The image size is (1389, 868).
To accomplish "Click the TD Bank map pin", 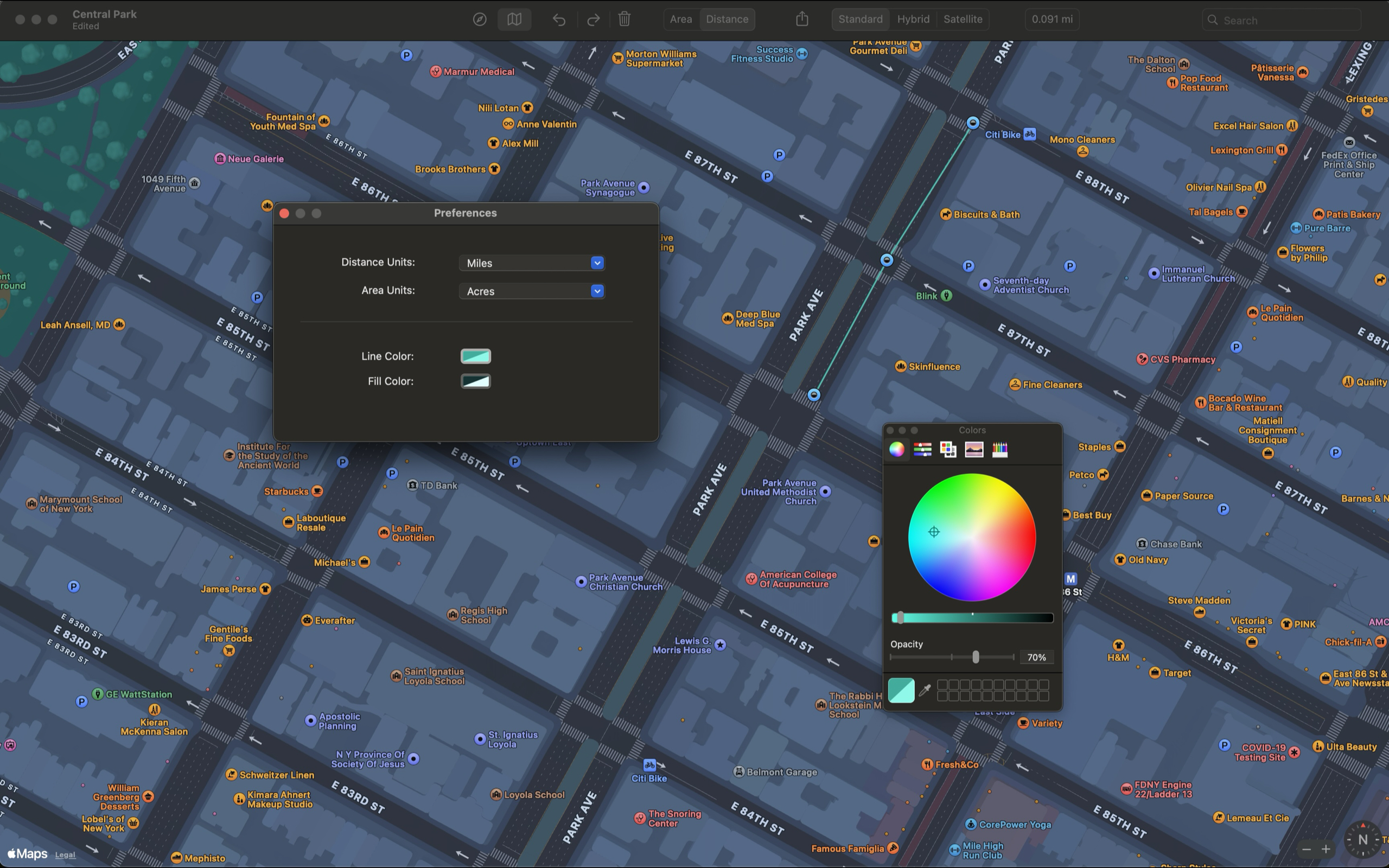I will (x=413, y=486).
